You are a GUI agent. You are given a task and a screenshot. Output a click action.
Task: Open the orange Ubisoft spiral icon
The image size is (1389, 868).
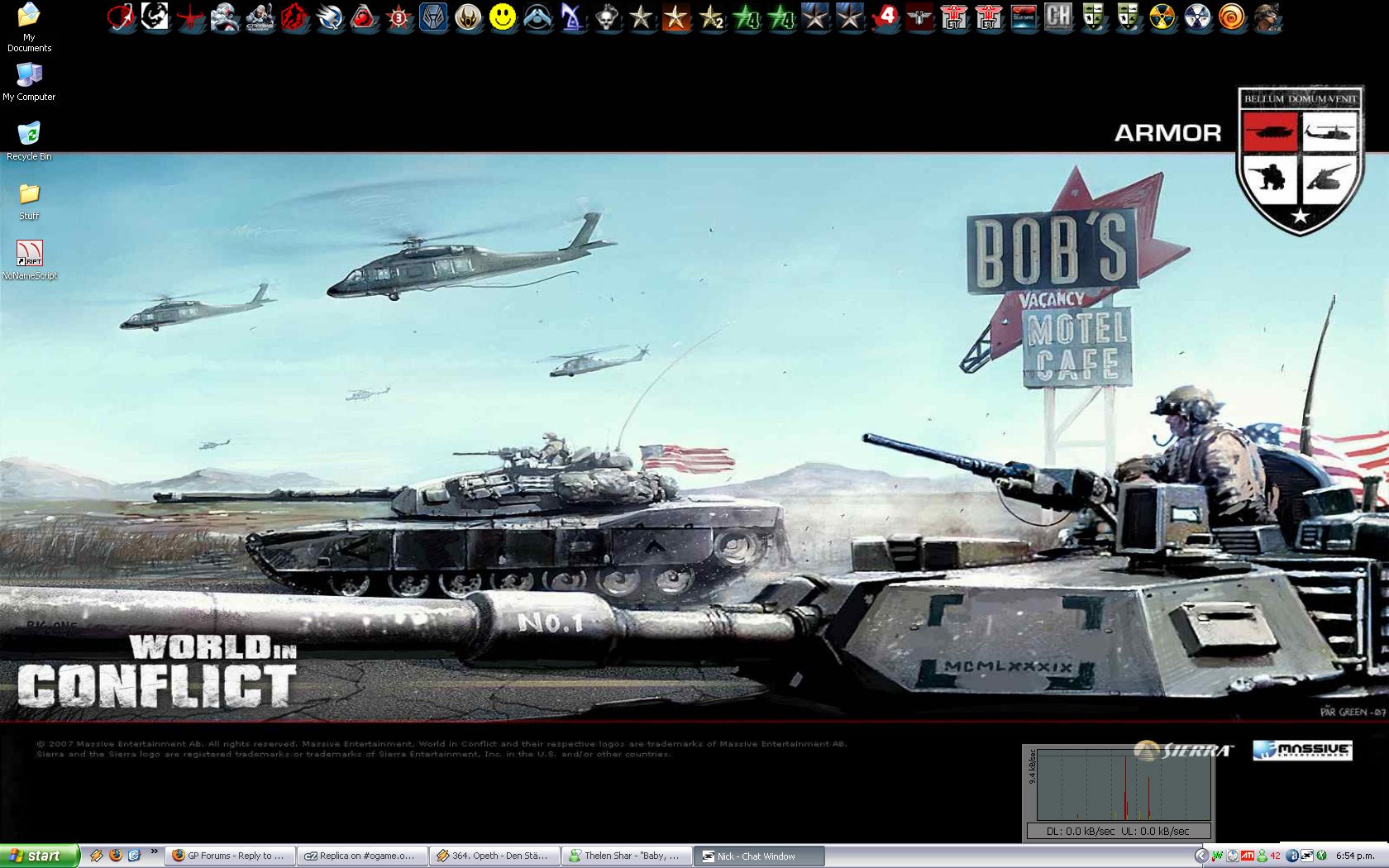(x=1232, y=17)
